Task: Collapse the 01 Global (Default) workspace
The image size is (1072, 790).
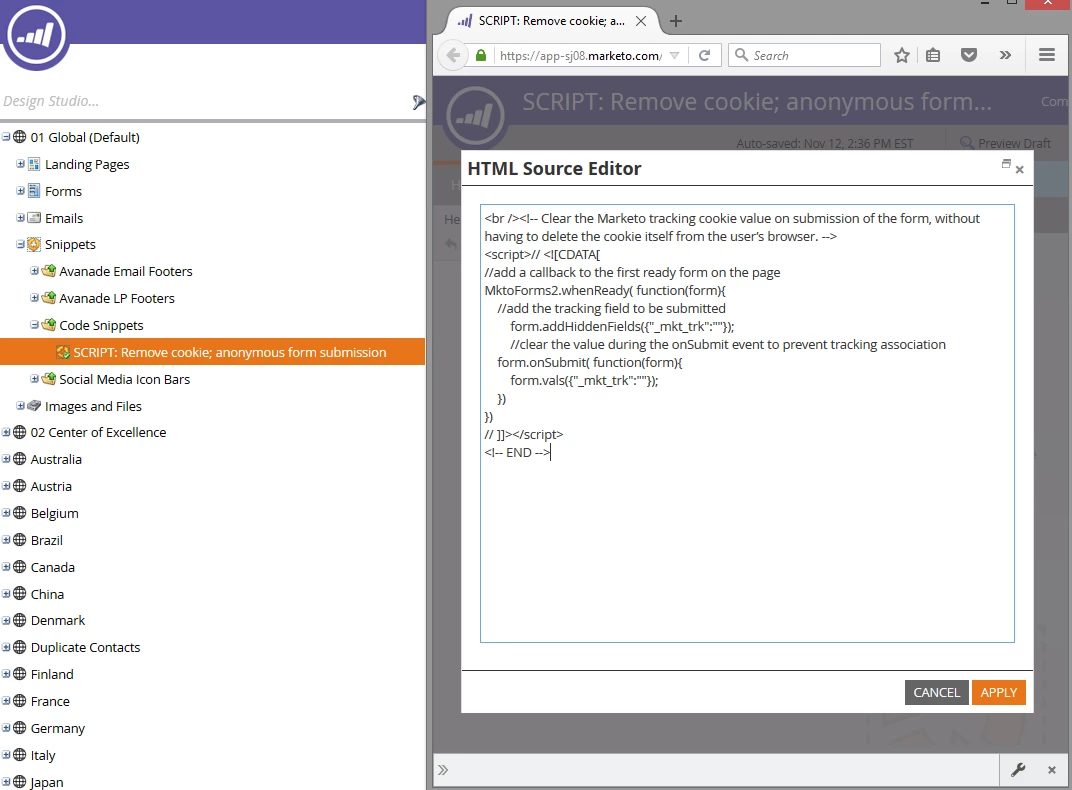Action: pos(6,137)
